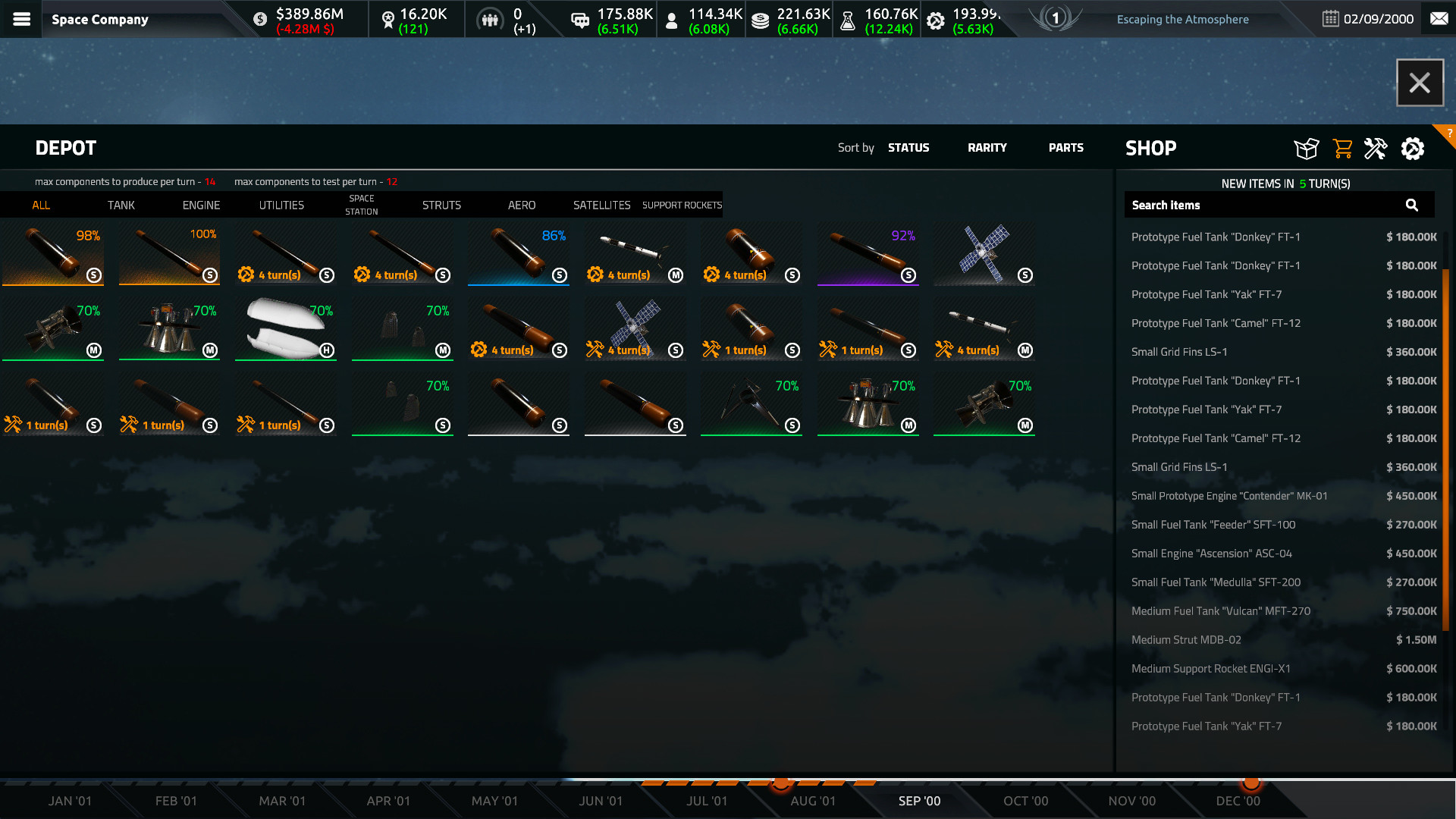1456x819 pixels.
Task: Click the money counter showing $389.86M
Action: 302,19
